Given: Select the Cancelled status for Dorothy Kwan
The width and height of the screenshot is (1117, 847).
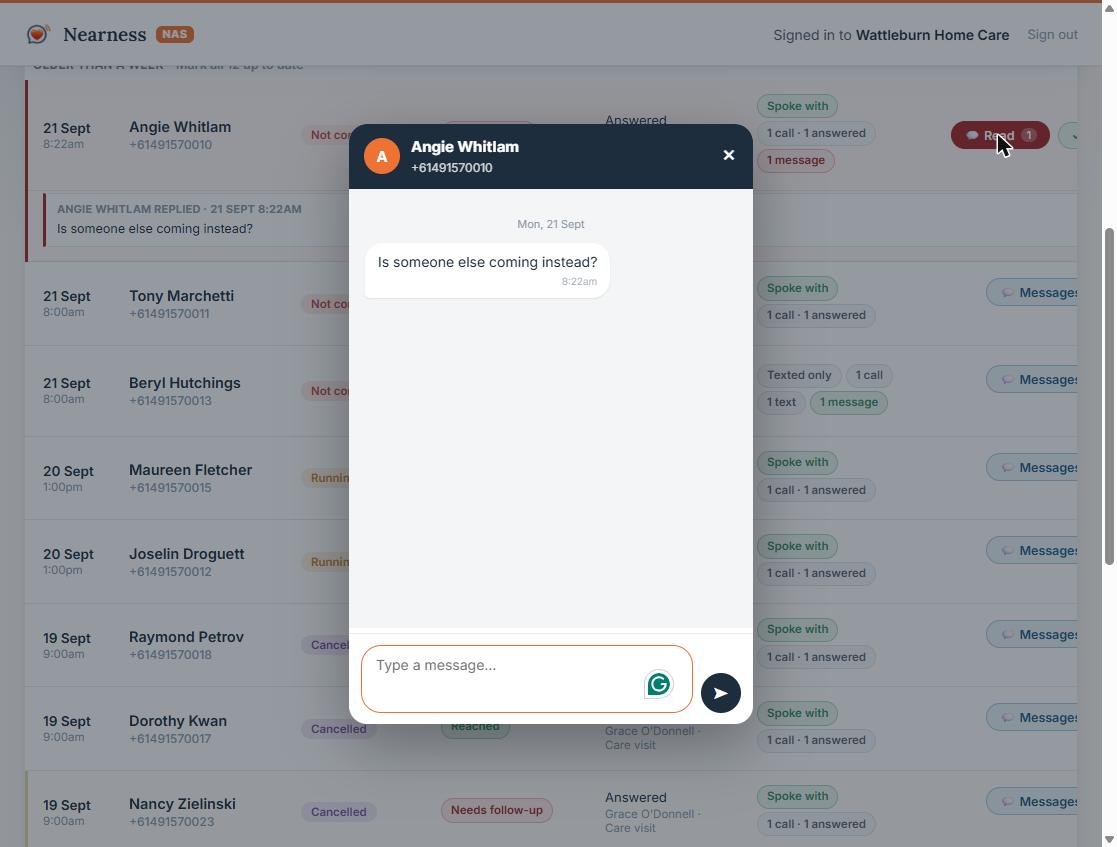Looking at the screenshot, I should [x=338, y=729].
